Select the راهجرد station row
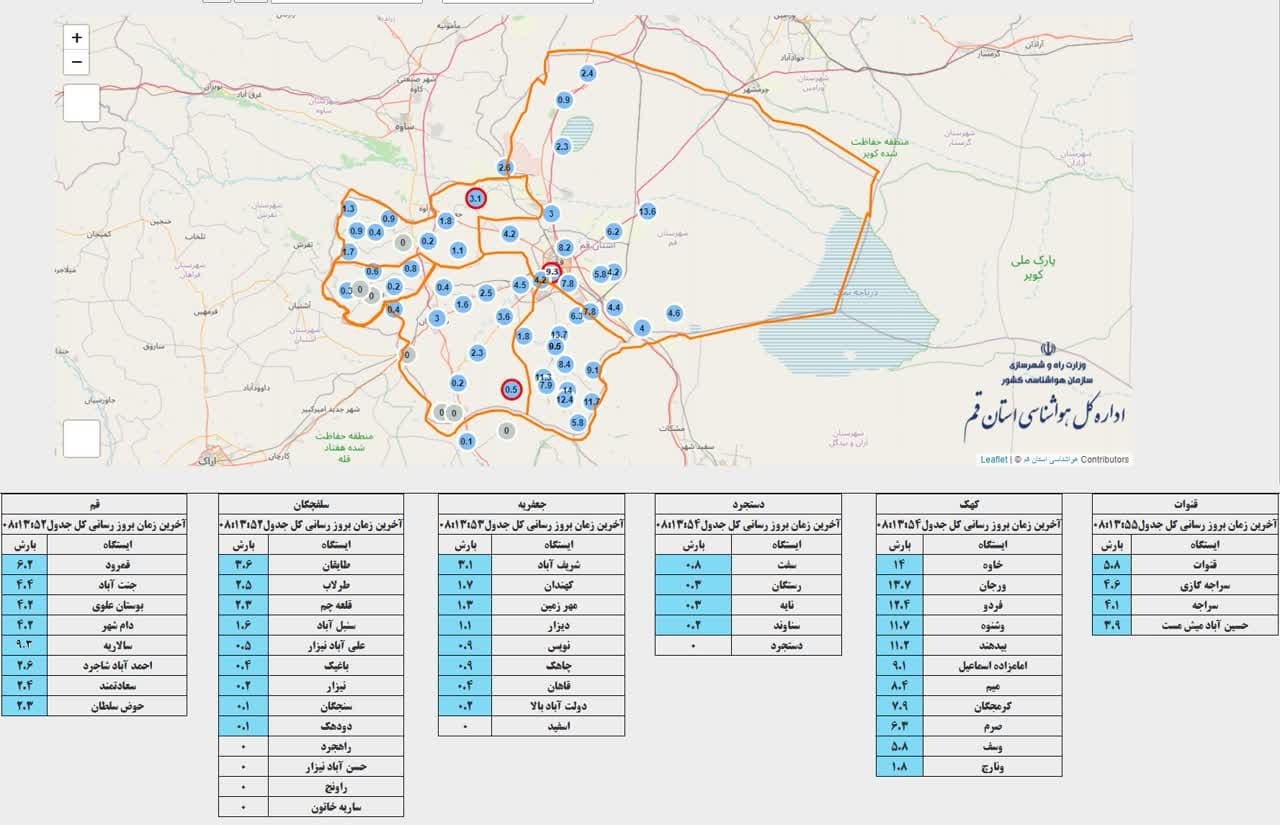The image size is (1280, 825). 311,746
